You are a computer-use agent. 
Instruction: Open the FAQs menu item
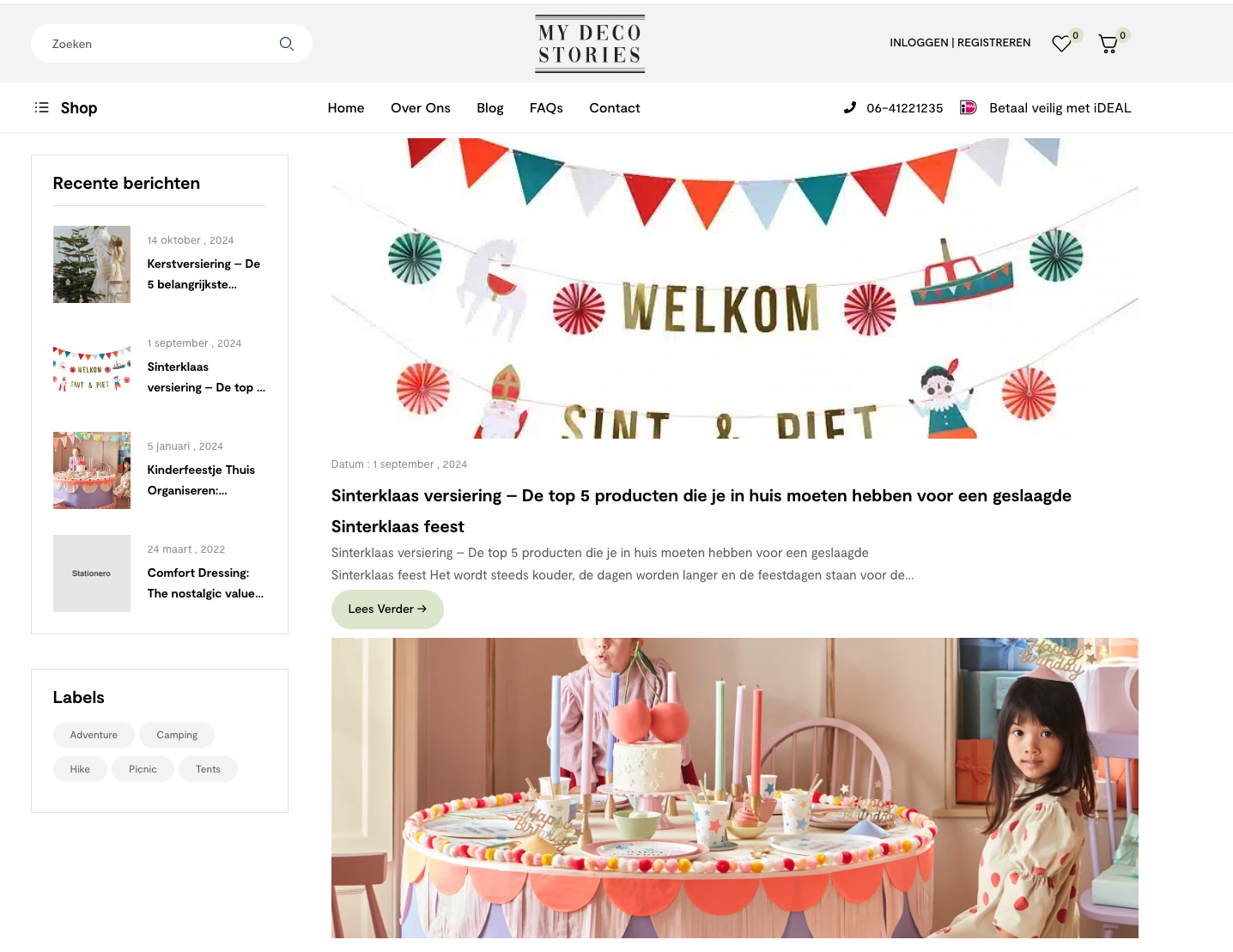[x=546, y=107]
